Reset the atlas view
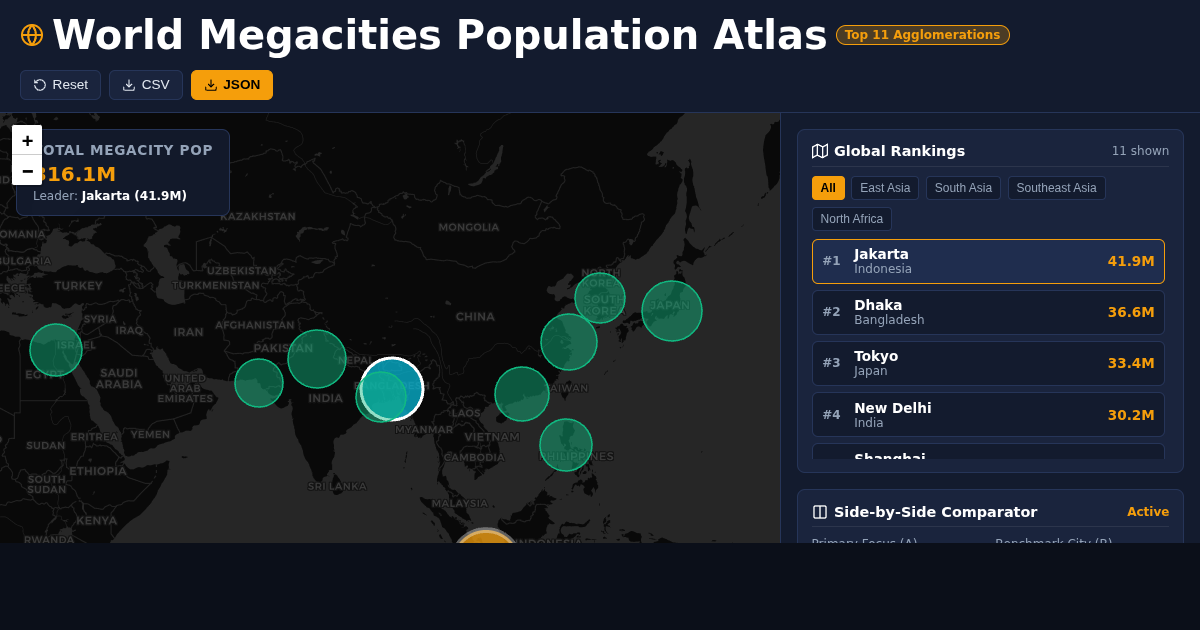The image size is (1200, 630). pyautogui.click(x=60, y=85)
